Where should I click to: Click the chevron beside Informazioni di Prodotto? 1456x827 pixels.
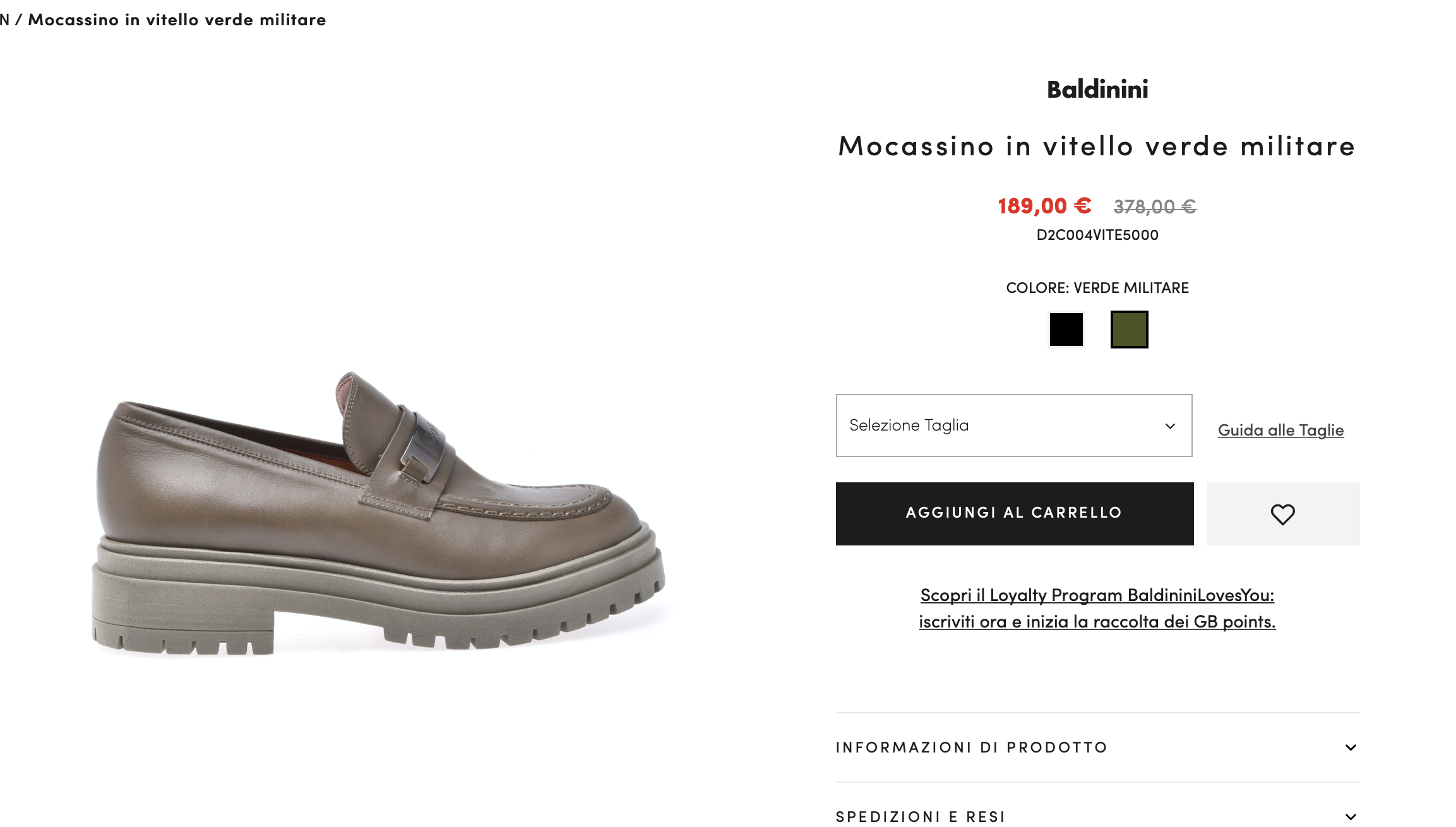[1351, 747]
